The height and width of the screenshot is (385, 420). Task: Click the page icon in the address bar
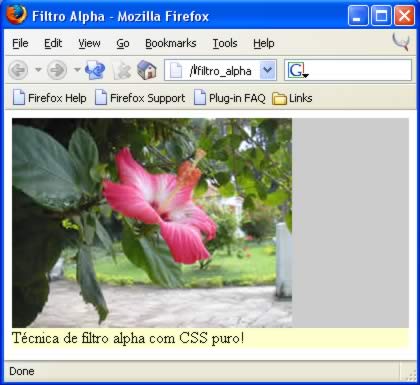[x=176, y=71]
